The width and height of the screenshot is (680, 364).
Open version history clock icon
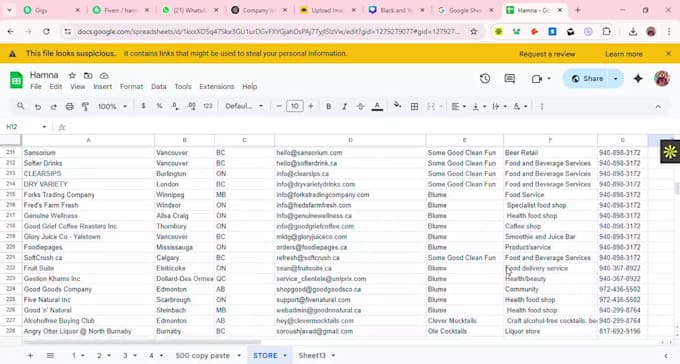(485, 79)
